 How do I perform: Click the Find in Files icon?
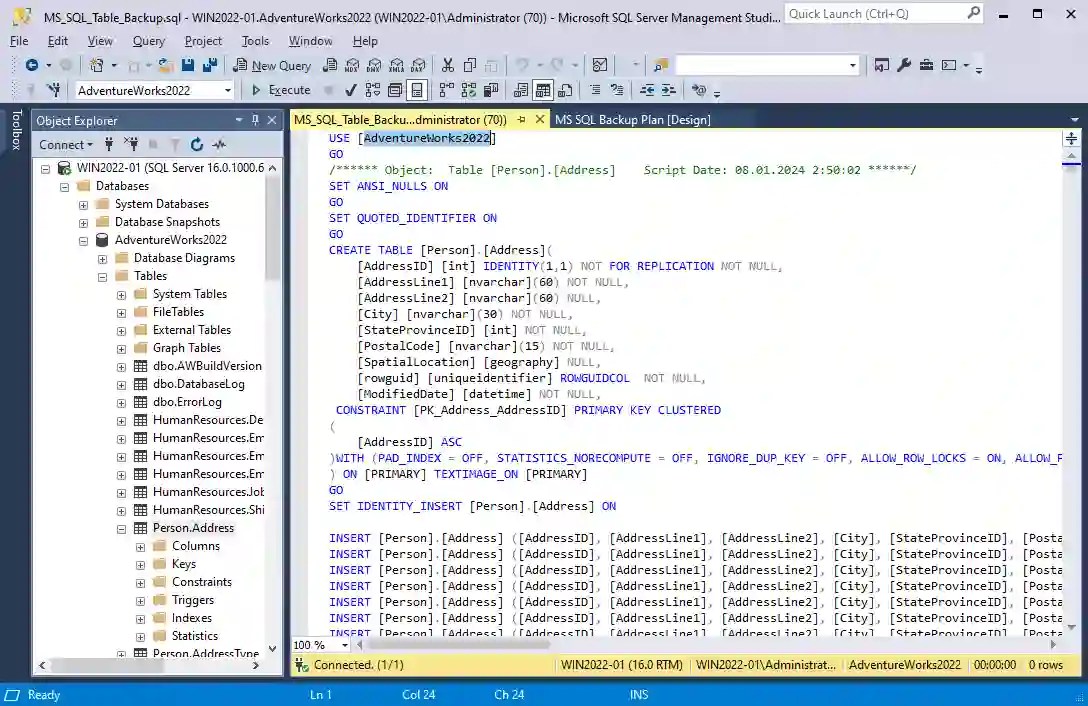[661, 65]
